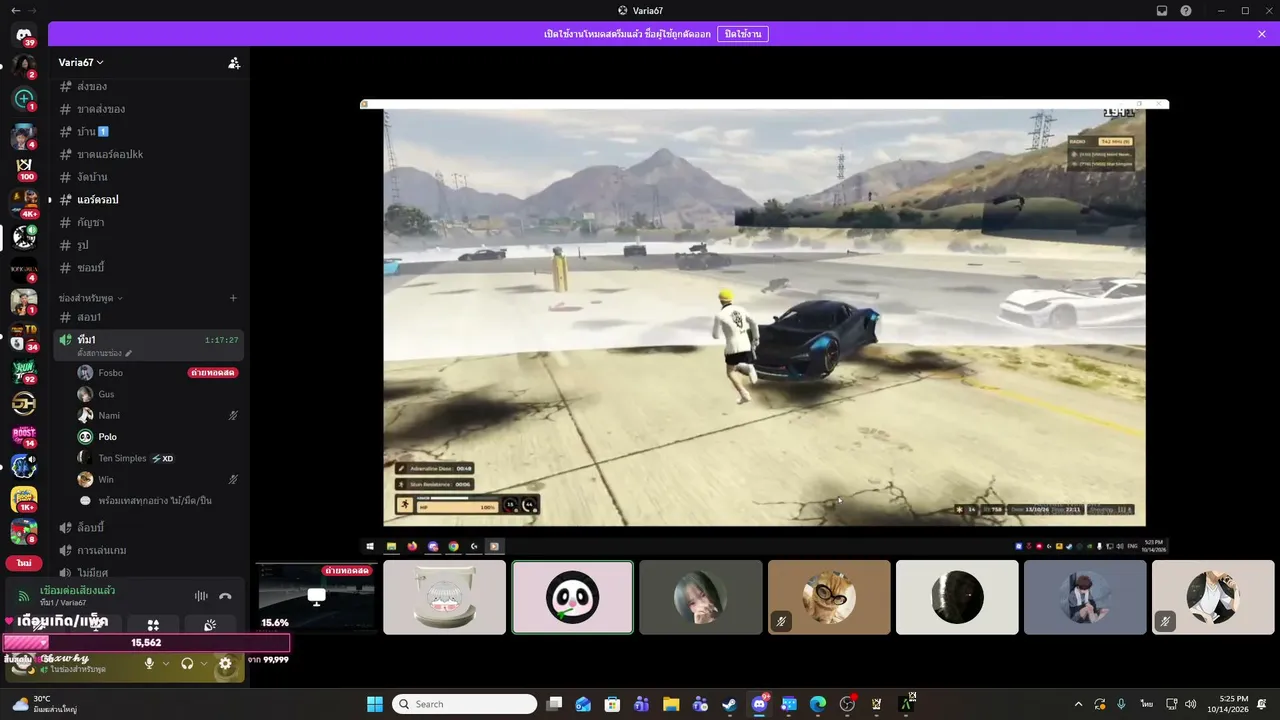Click the Windows Start button

click(x=375, y=704)
